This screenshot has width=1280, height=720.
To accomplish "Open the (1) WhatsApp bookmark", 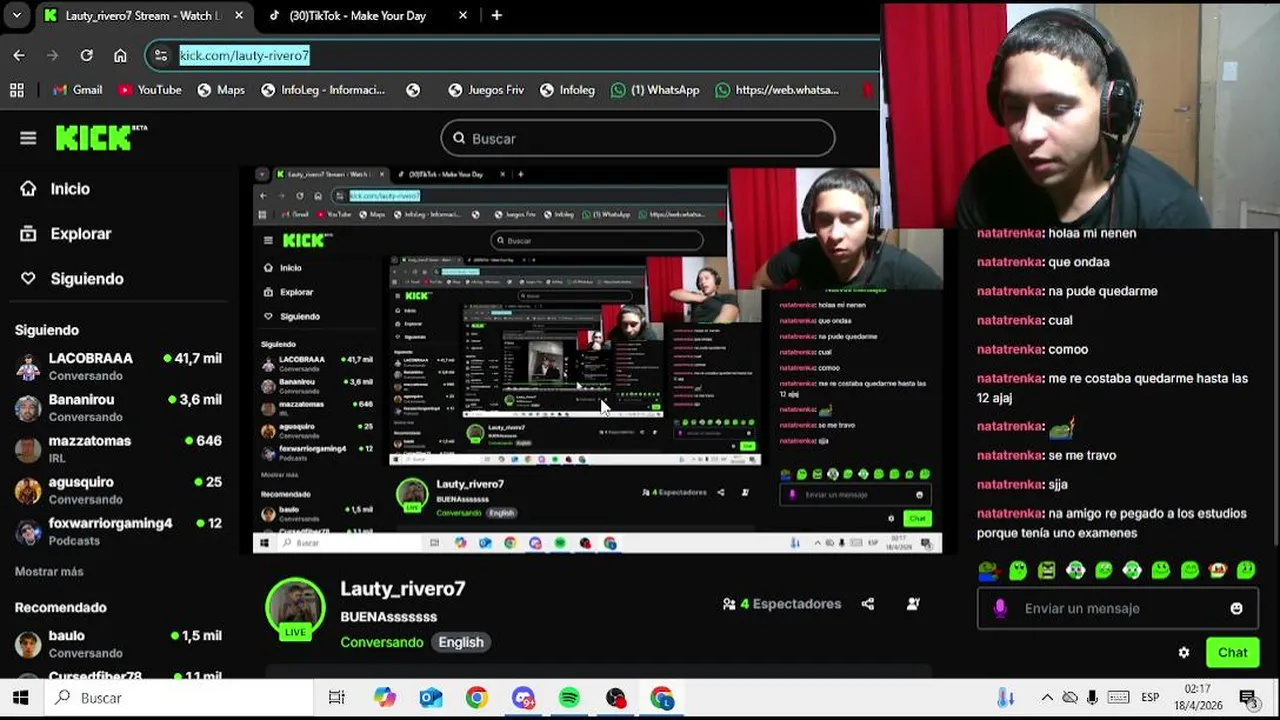I will (x=655, y=90).
